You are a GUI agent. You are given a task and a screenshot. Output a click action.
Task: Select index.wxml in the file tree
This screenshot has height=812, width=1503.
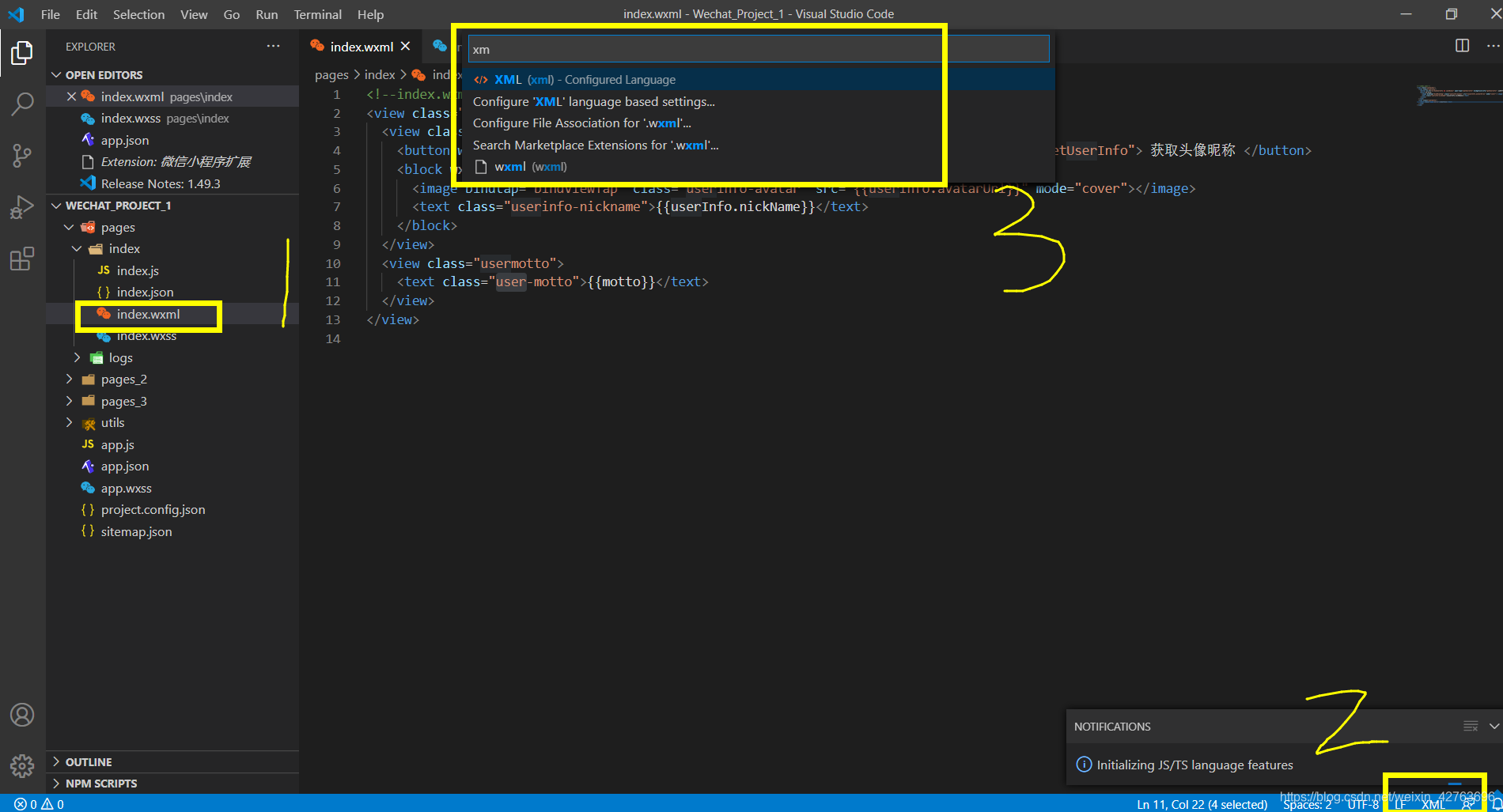[172, 314]
